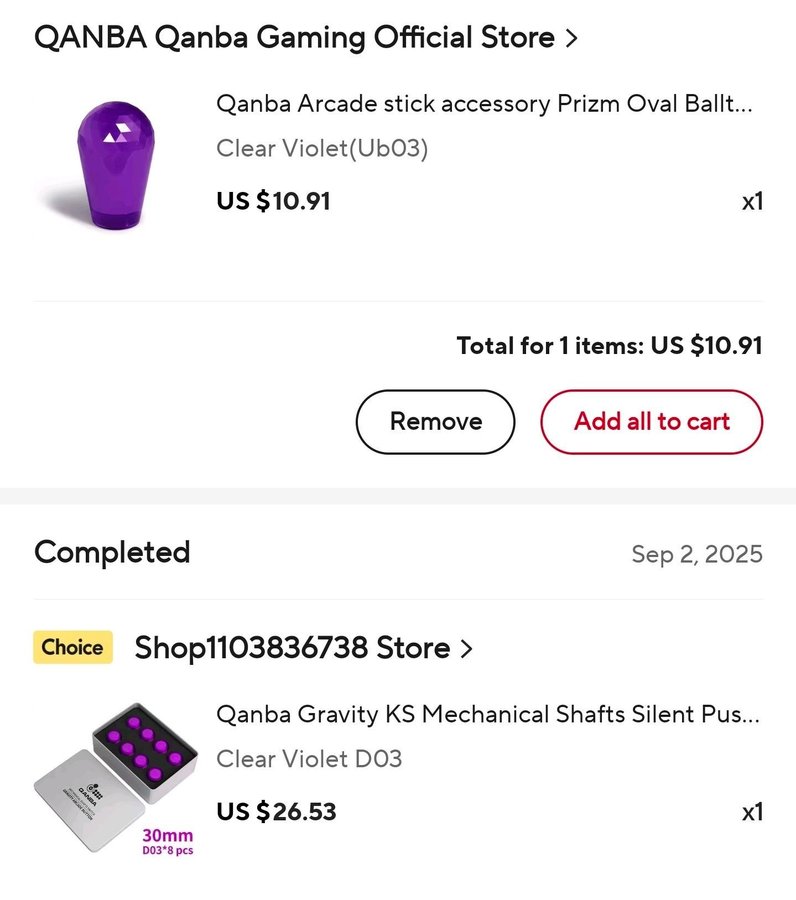This screenshot has height=900, width=796.
Task: Tap the yellow Choice badge
Action: (x=73, y=648)
